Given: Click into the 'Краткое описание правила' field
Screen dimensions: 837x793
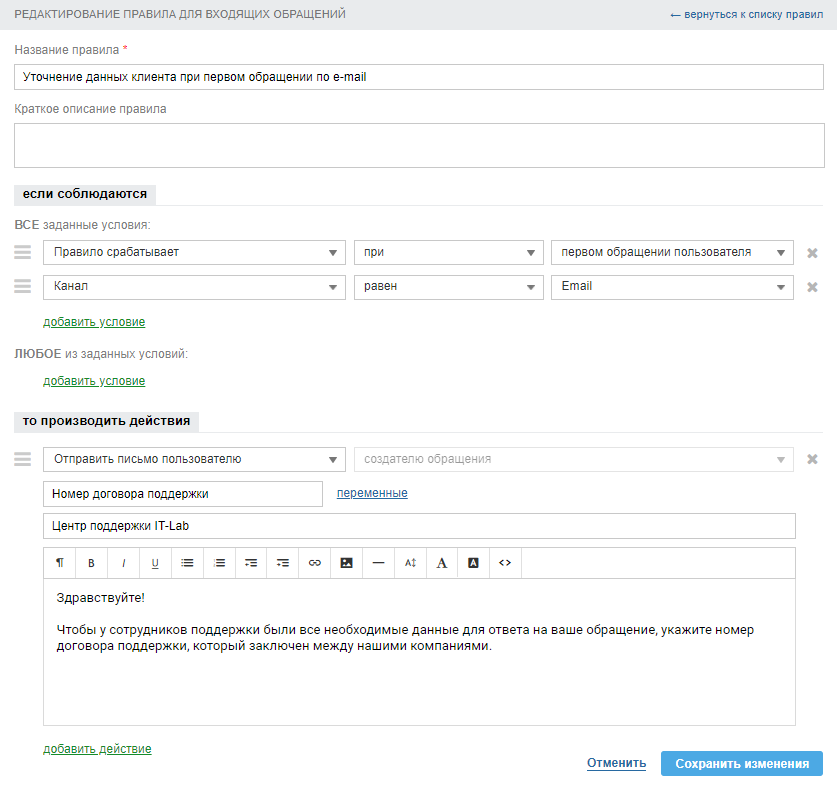Looking at the screenshot, I should tap(419, 146).
